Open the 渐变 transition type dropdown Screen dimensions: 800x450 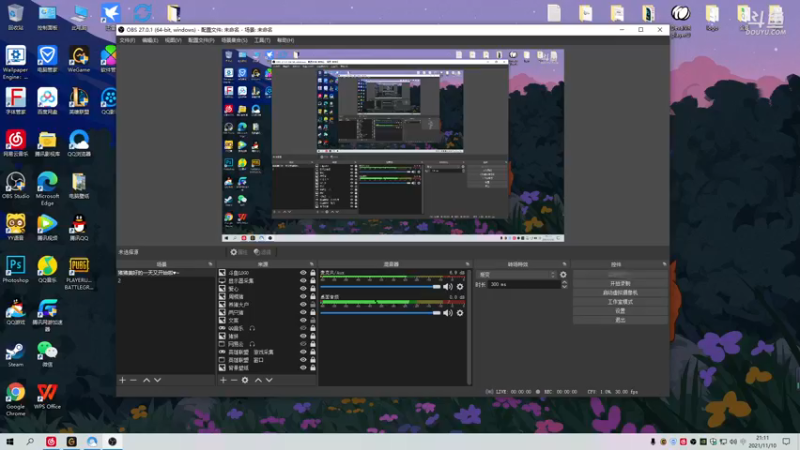point(516,274)
